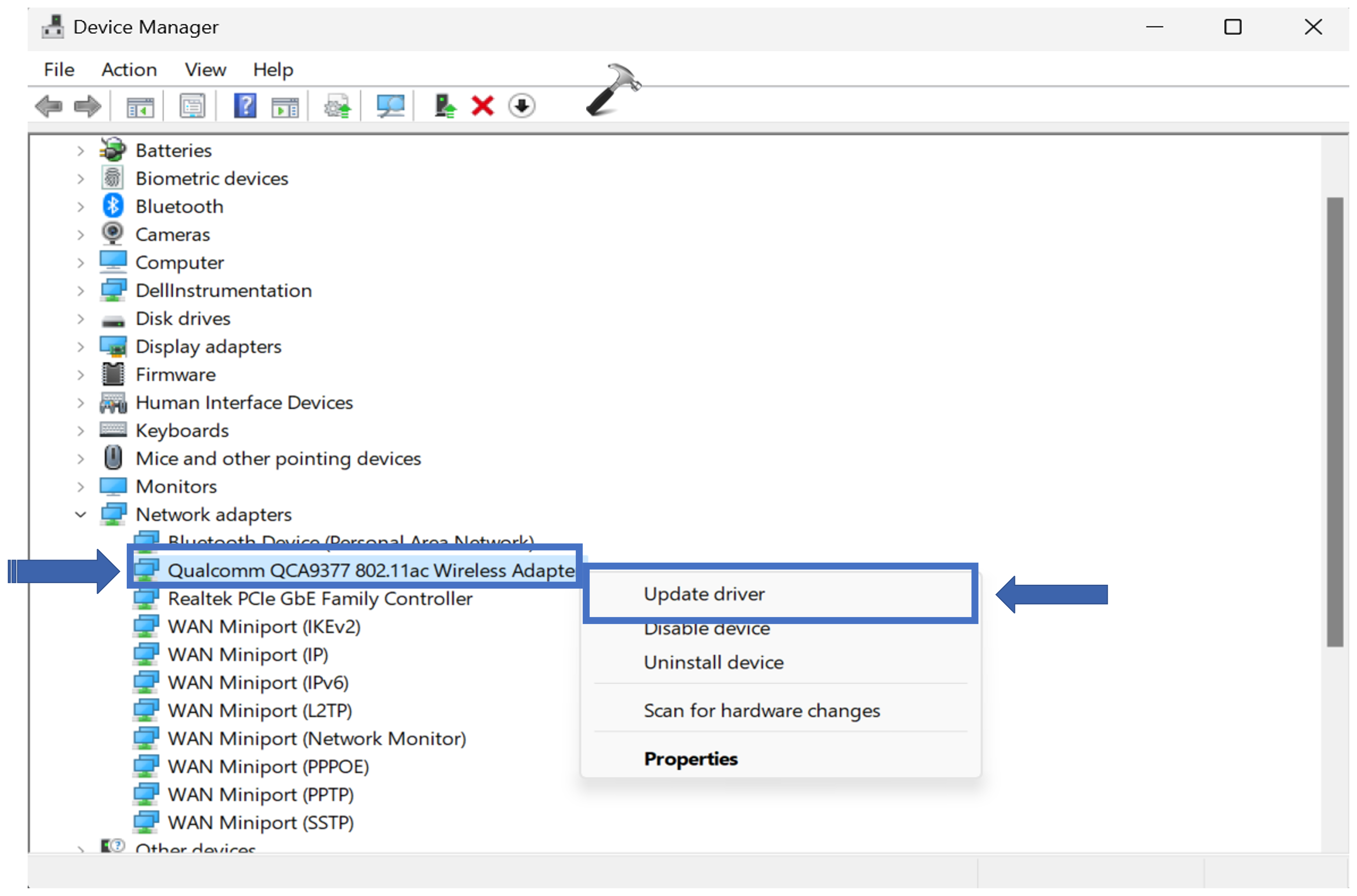This screenshot has height=896, width=1357.
Task: Click Scan for hardware changes monitor icon
Action: coord(390,106)
